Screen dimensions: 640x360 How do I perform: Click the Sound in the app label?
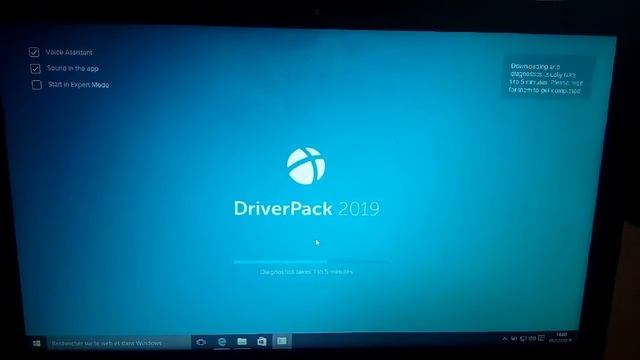[x=73, y=68]
